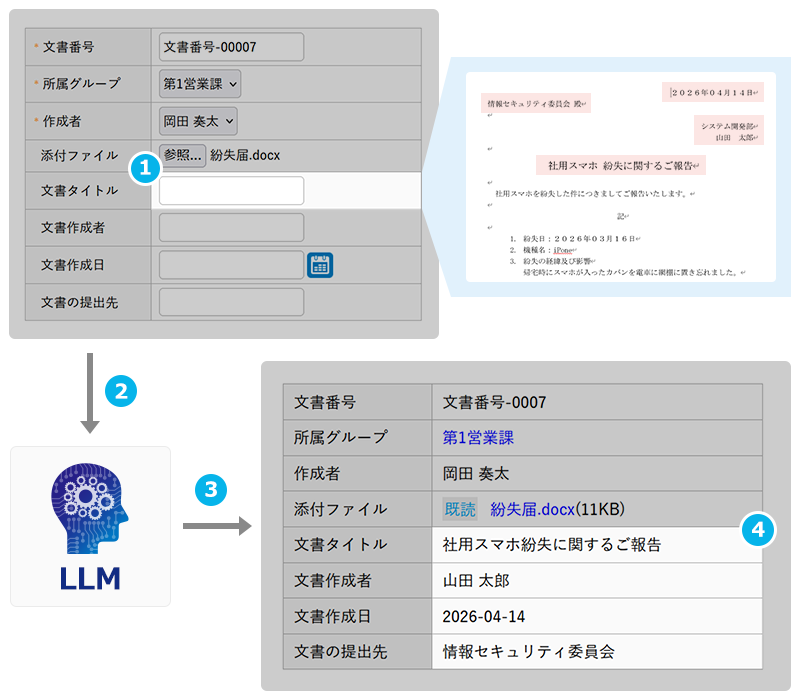800x700 pixels.
Task: Click the document preview thumbnail
Action: (621, 177)
